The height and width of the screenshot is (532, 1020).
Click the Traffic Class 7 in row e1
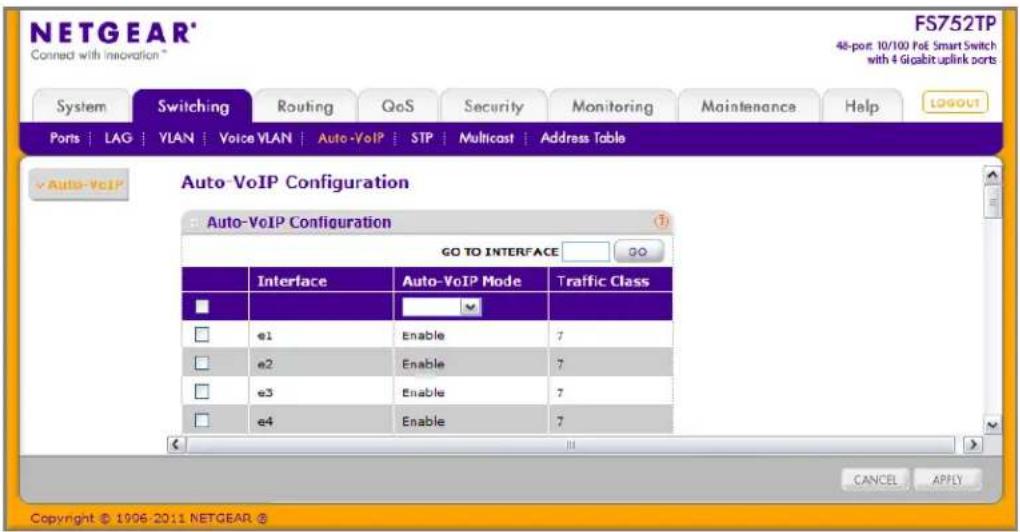(560, 336)
